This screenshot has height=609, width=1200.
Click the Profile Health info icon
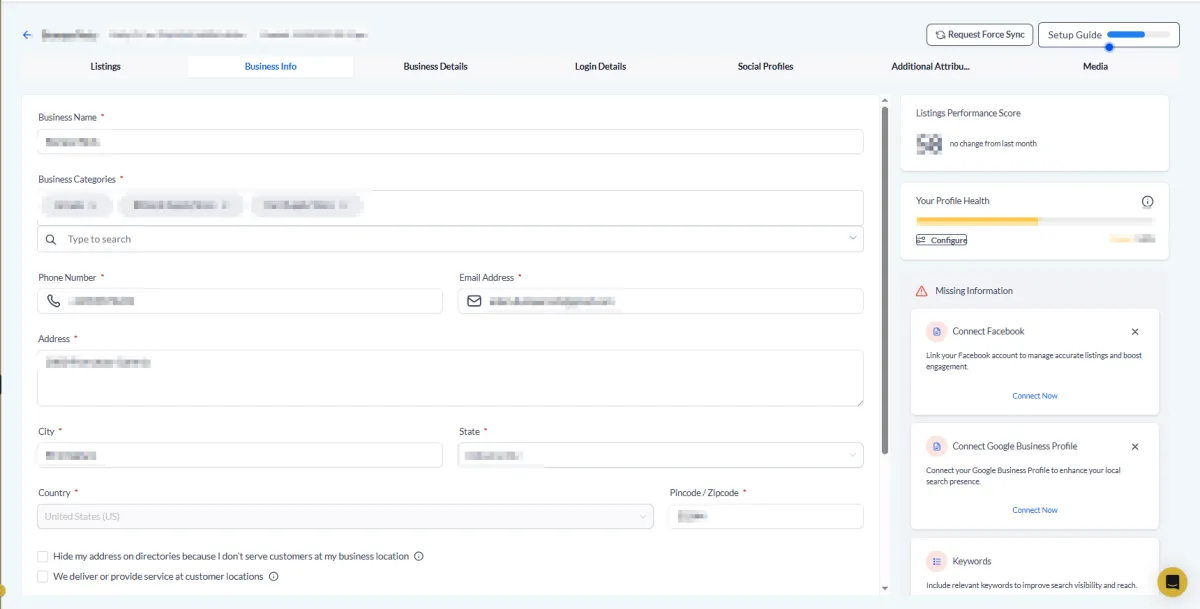tap(1148, 201)
